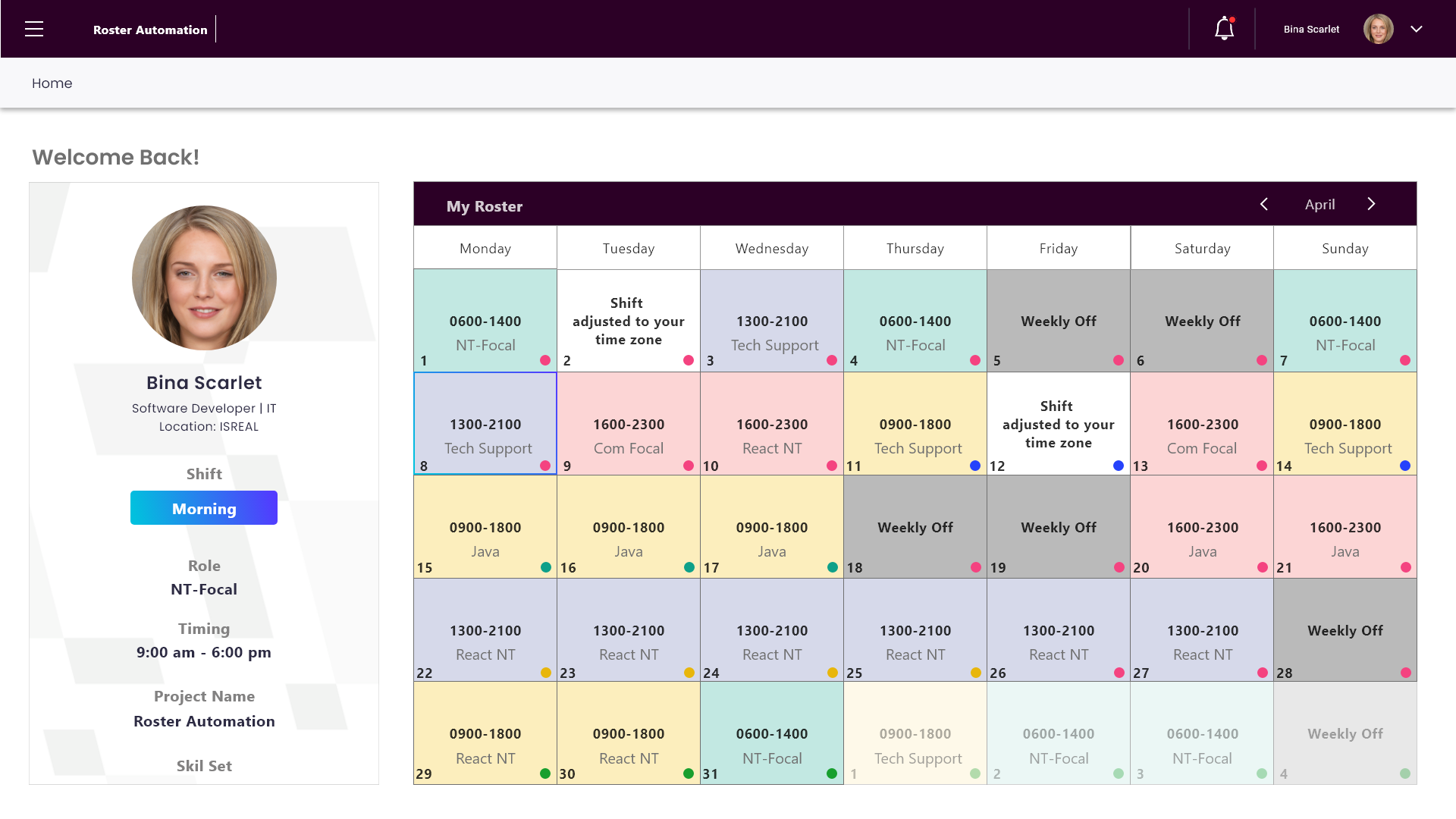
Task: Expand the user account dropdown chevron
Action: (x=1416, y=29)
